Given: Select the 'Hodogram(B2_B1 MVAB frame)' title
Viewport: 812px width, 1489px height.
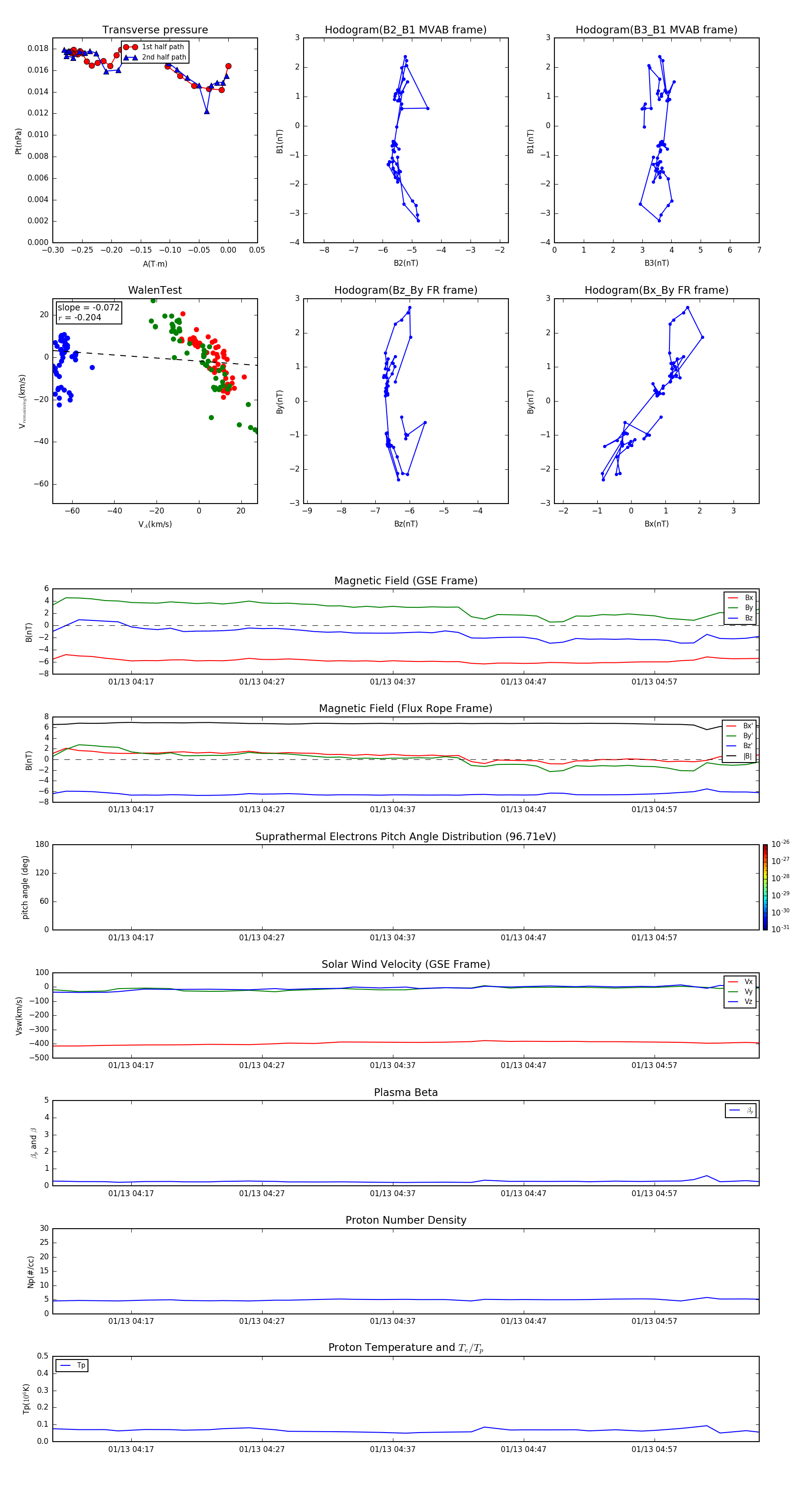Looking at the screenshot, I should tap(406, 30).
